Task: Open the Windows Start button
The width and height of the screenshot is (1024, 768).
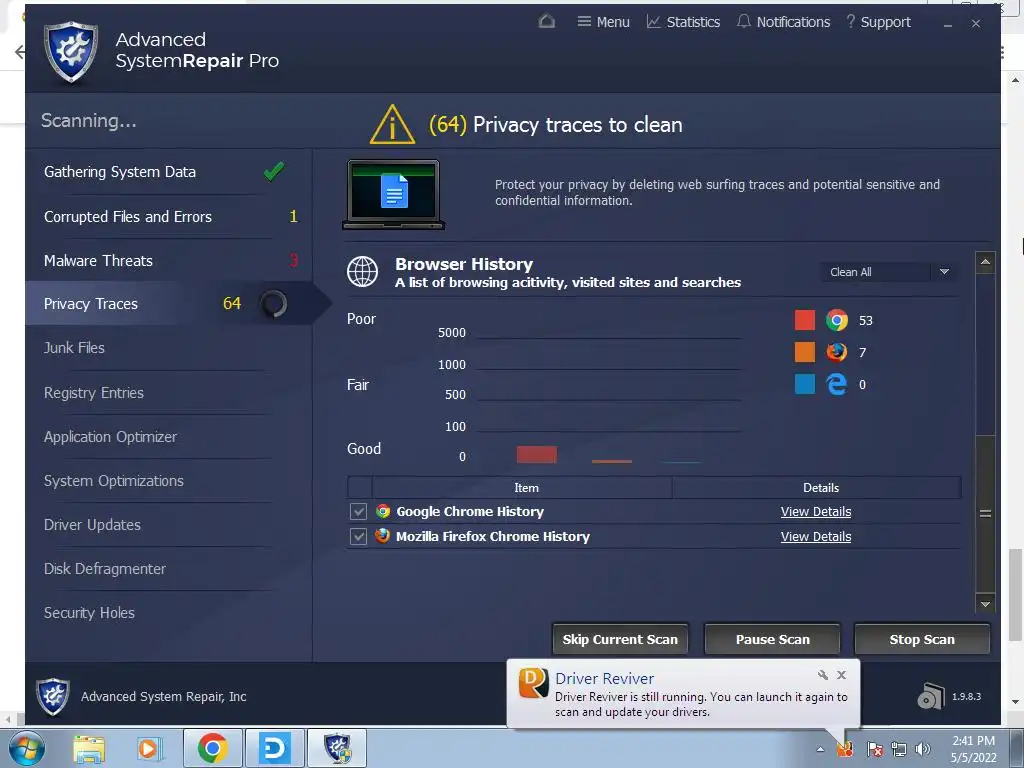Action: tap(26, 748)
